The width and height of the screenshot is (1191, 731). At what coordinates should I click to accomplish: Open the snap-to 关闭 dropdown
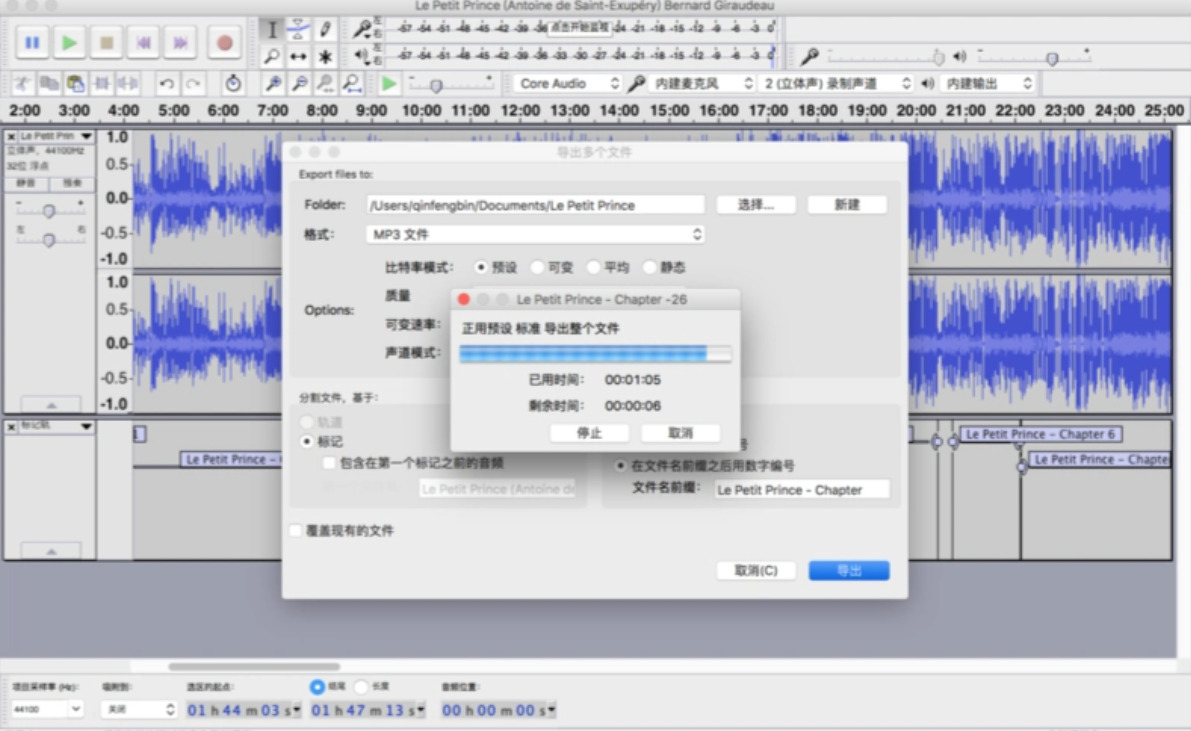139,709
